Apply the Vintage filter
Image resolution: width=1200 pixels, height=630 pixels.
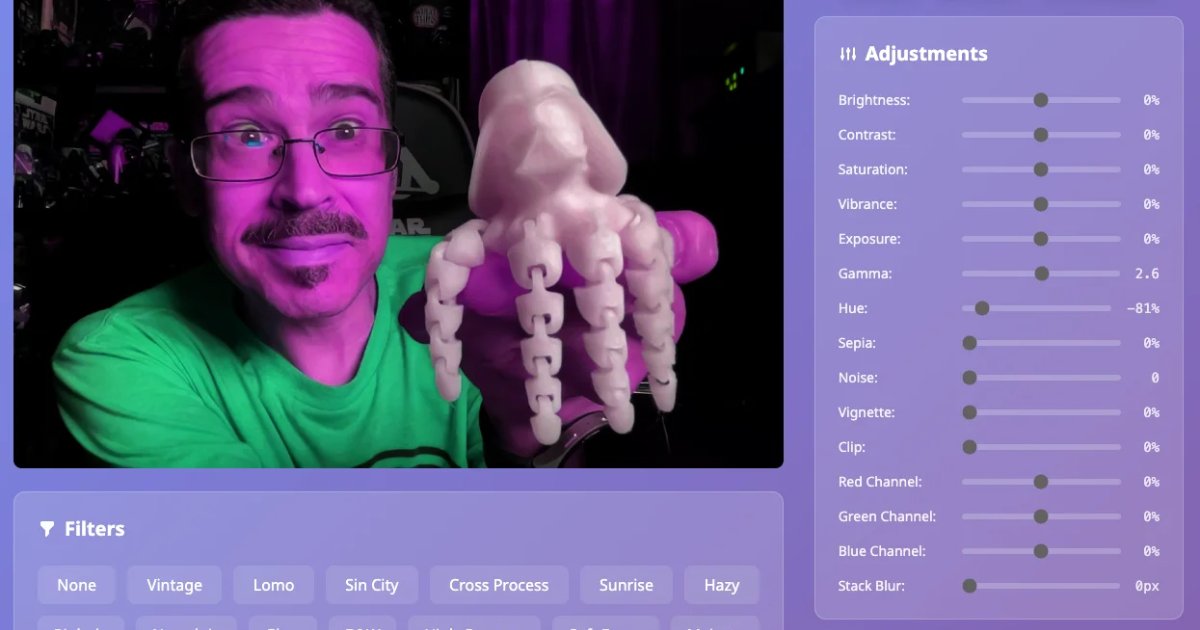point(174,585)
